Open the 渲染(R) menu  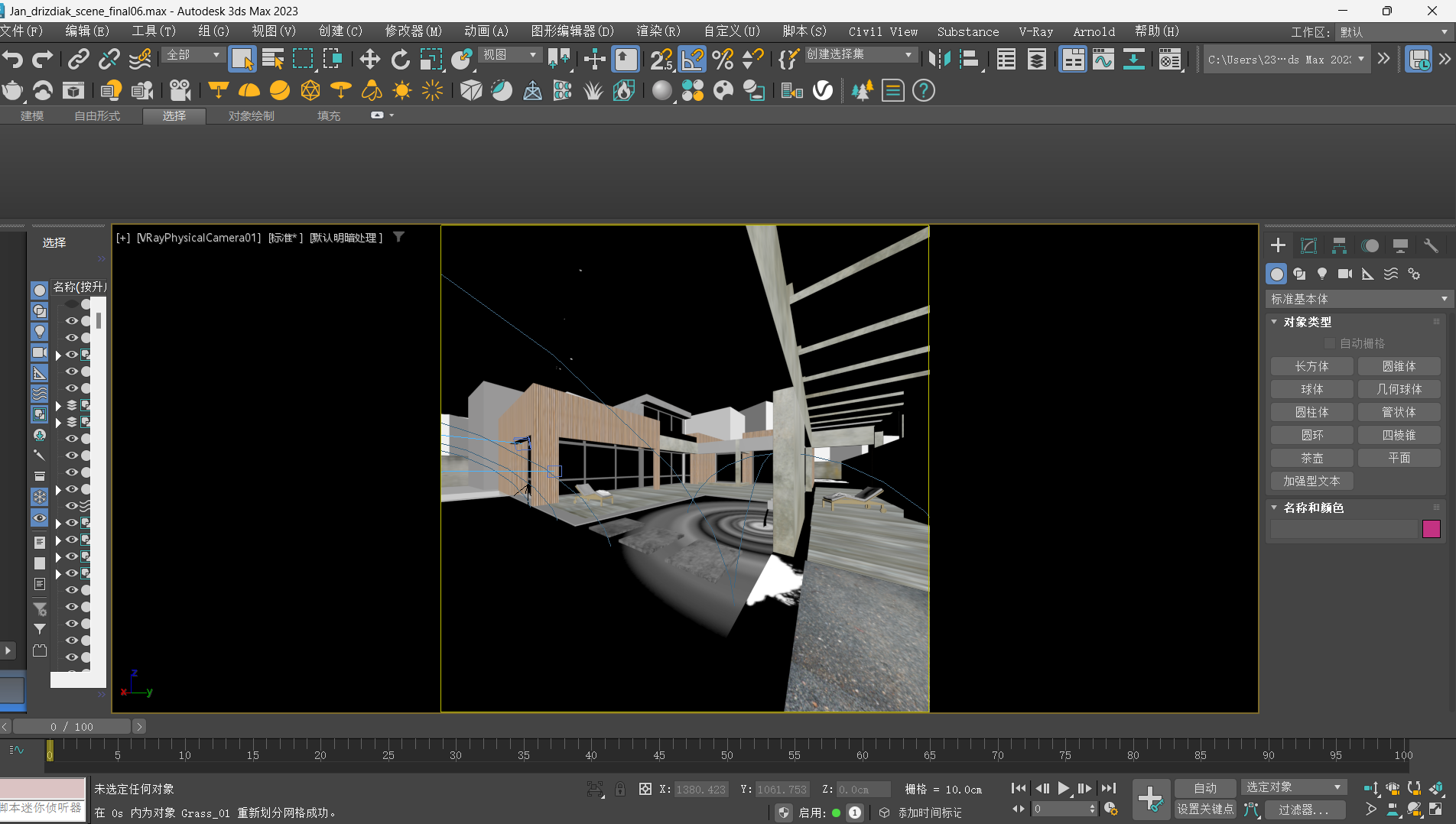pyautogui.click(x=658, y=31)
